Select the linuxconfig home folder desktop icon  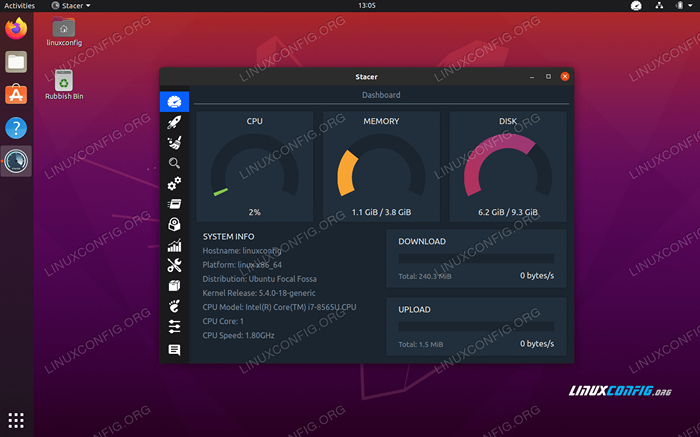[x=64, y=31]
